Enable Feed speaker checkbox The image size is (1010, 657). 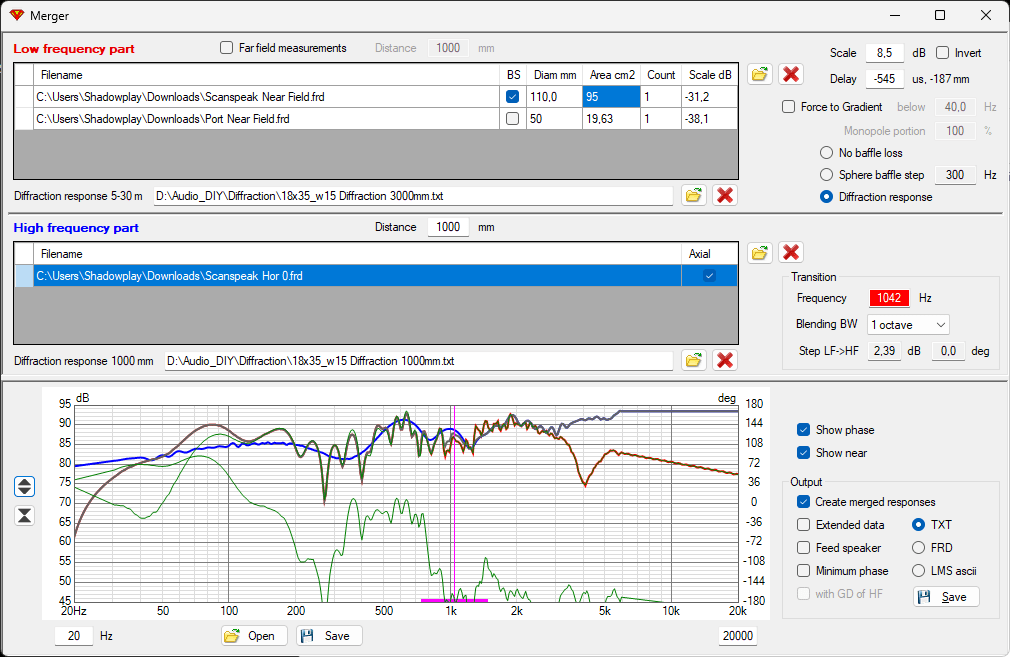[x=803, y=548]
